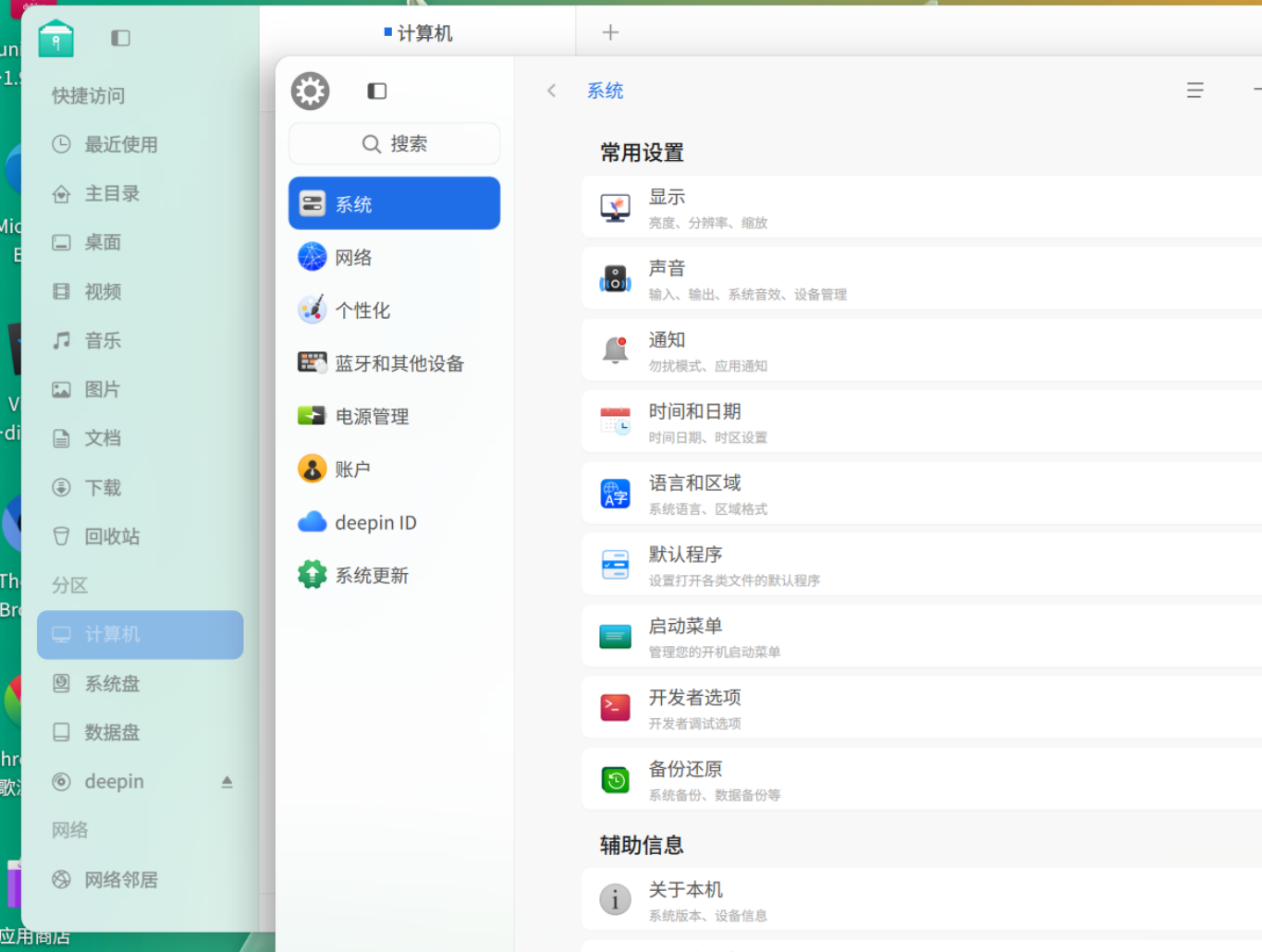This screenshot has width=1262, height=952.
Task: Switch to the 计算机 tab
Action: click(x=418, y=33)
